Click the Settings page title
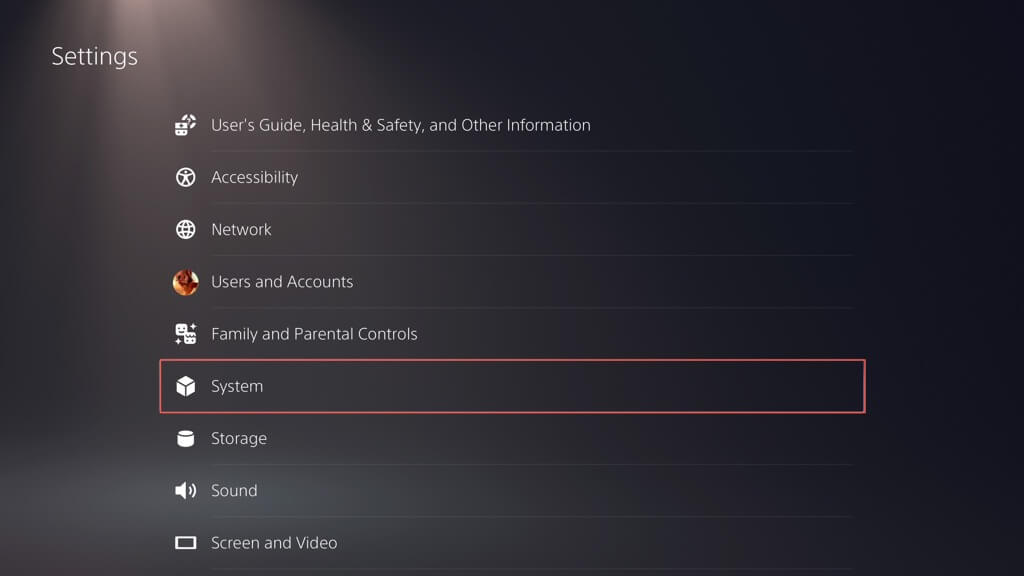This screenshot has width=1024, height=576. (95, 56)
